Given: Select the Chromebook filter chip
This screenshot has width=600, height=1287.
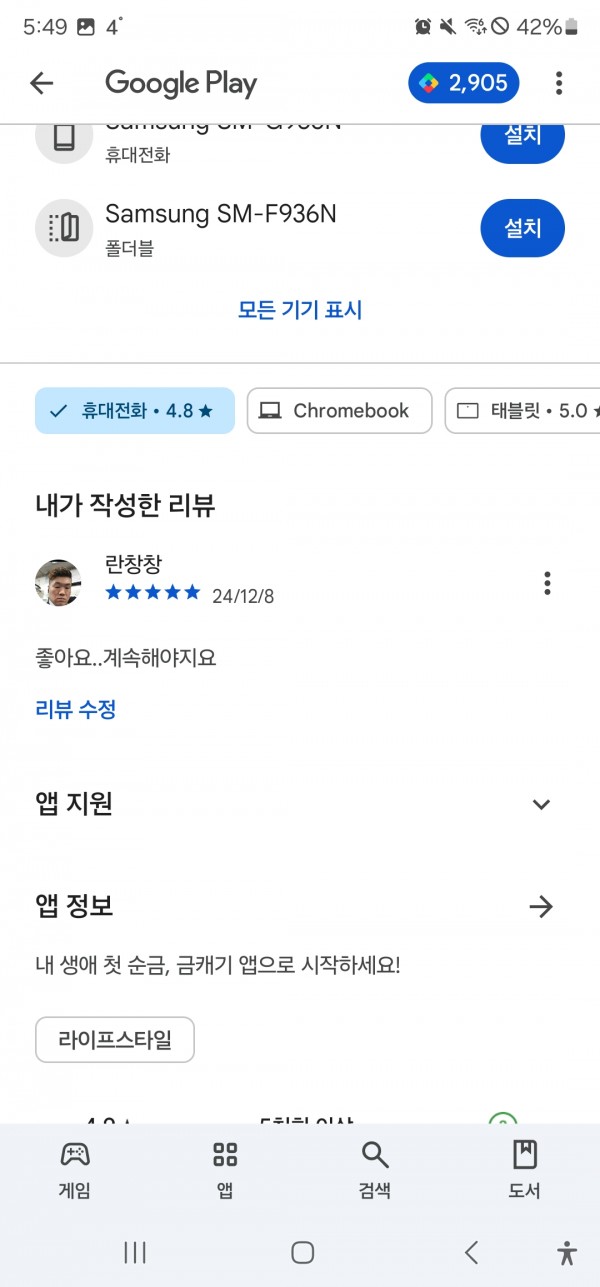Looking at the screenshot, I should click(340, 411).
